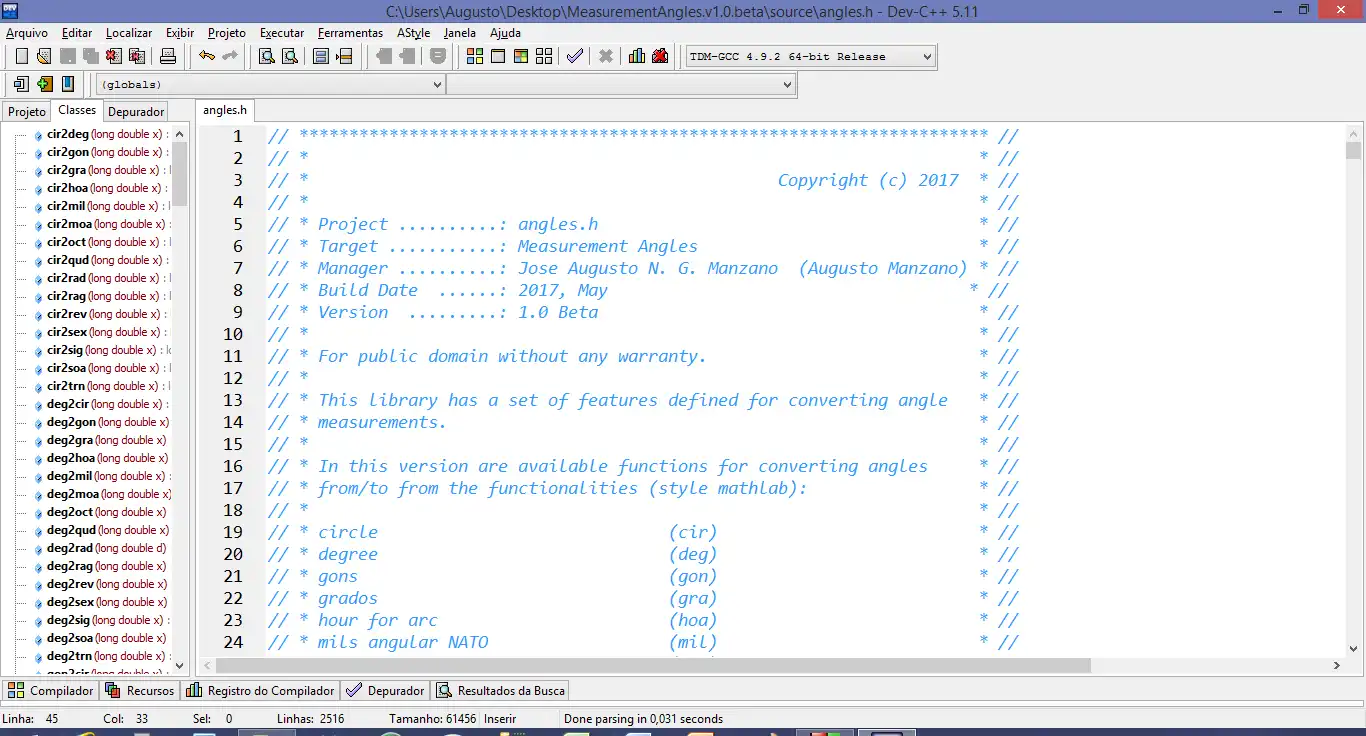Screen dimensions: 1366x736
Task: Click the 'Inserir' status bar indicator
Action: (500, 718)
